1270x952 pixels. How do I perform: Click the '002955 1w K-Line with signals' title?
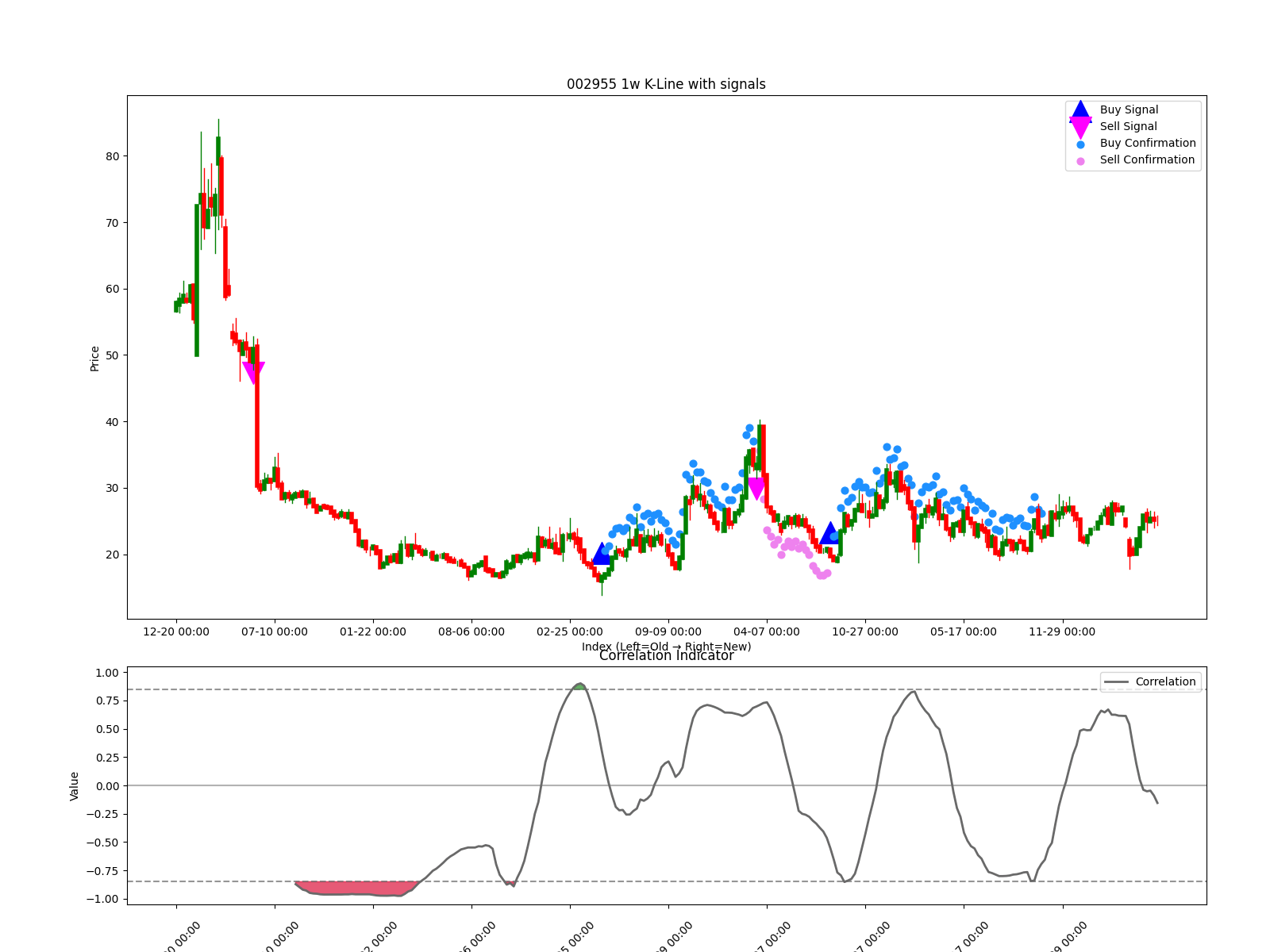coord(666,84)
